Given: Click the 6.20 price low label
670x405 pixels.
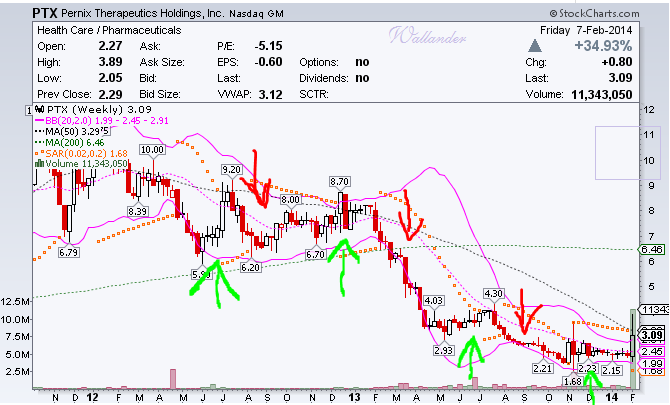Looking at the screenshot, I should (x=250, y=267).
